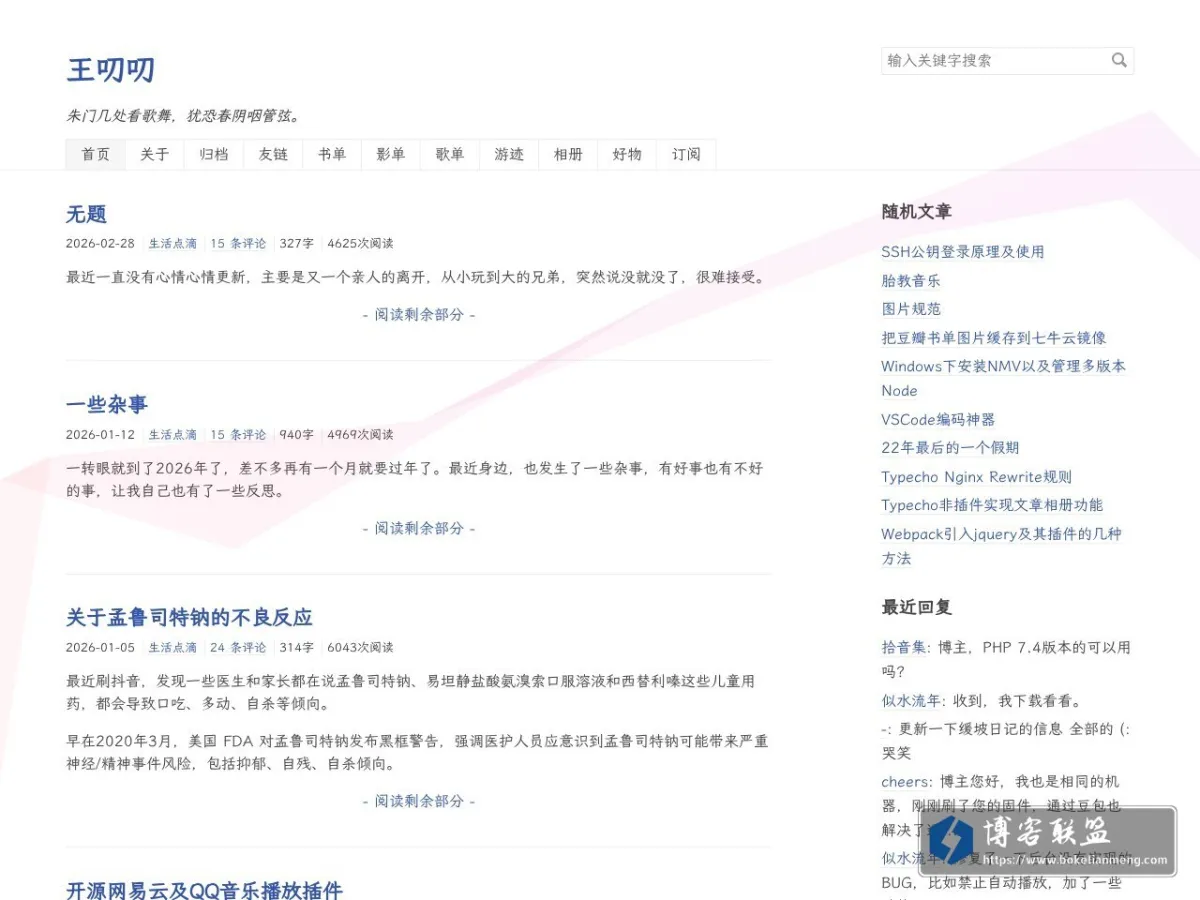Open random article 胎教音乐
This screenshot has height=900, width=1200.
(911, 281)
